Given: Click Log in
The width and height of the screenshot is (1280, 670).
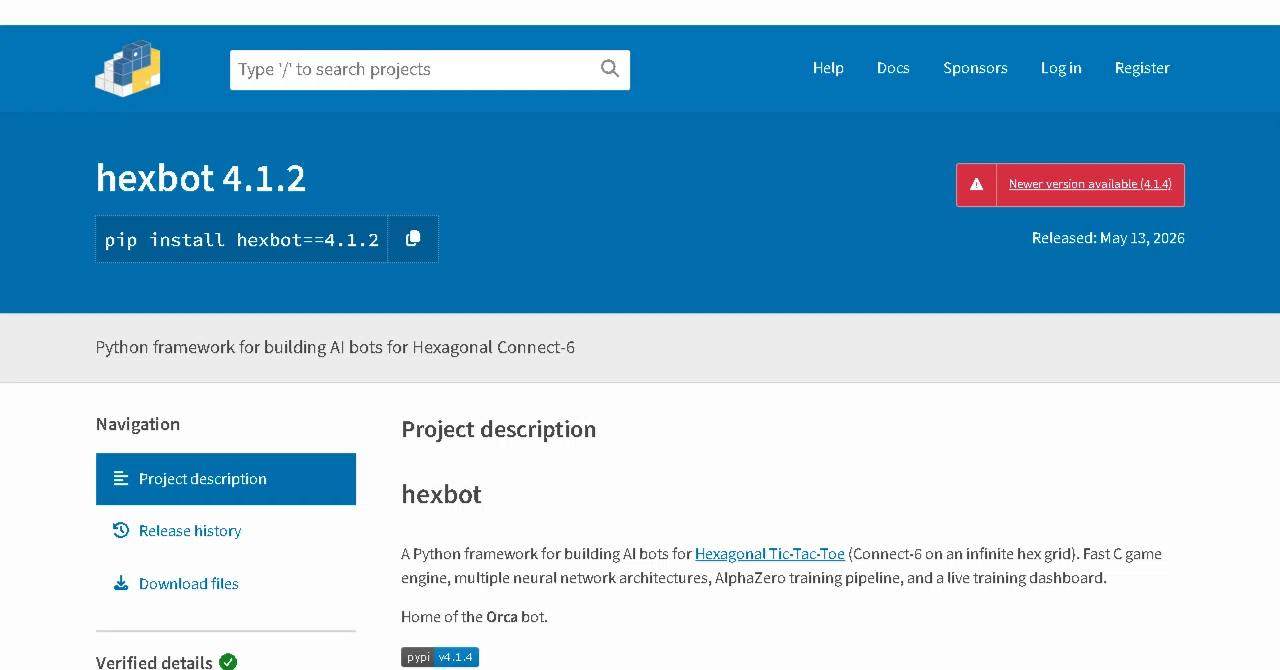Looking at the screenshot, I should [x=1061, y=68].
